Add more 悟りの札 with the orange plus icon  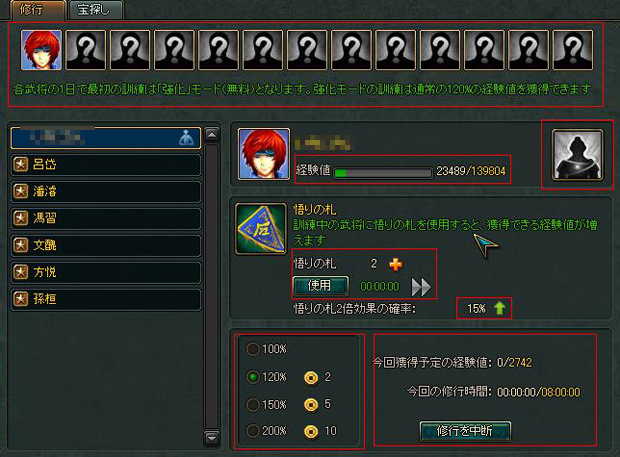pyautogui.click(x=396, y=264)
